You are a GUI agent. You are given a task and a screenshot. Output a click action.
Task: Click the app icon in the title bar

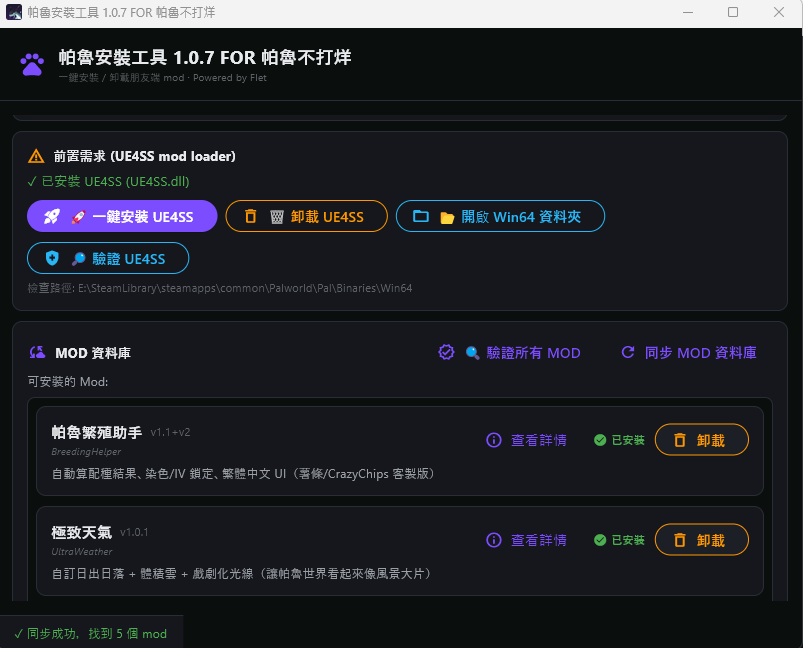point(14,12)
